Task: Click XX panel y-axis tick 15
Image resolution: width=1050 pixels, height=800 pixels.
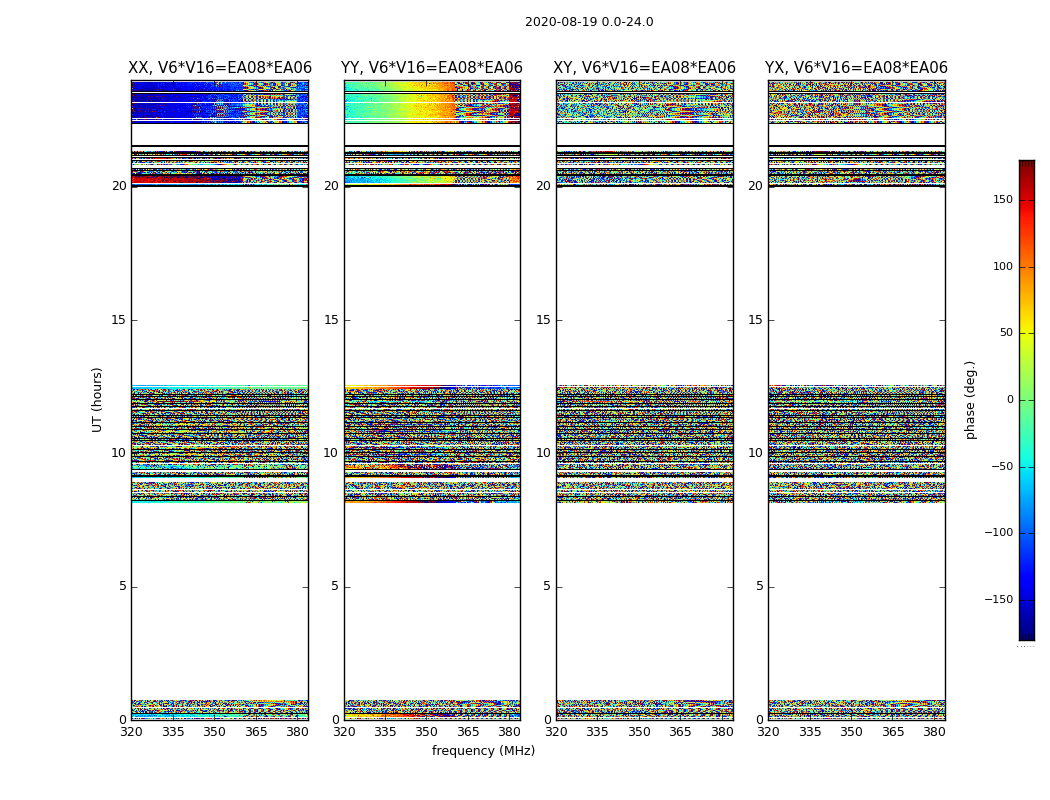Action: [119, 320]
